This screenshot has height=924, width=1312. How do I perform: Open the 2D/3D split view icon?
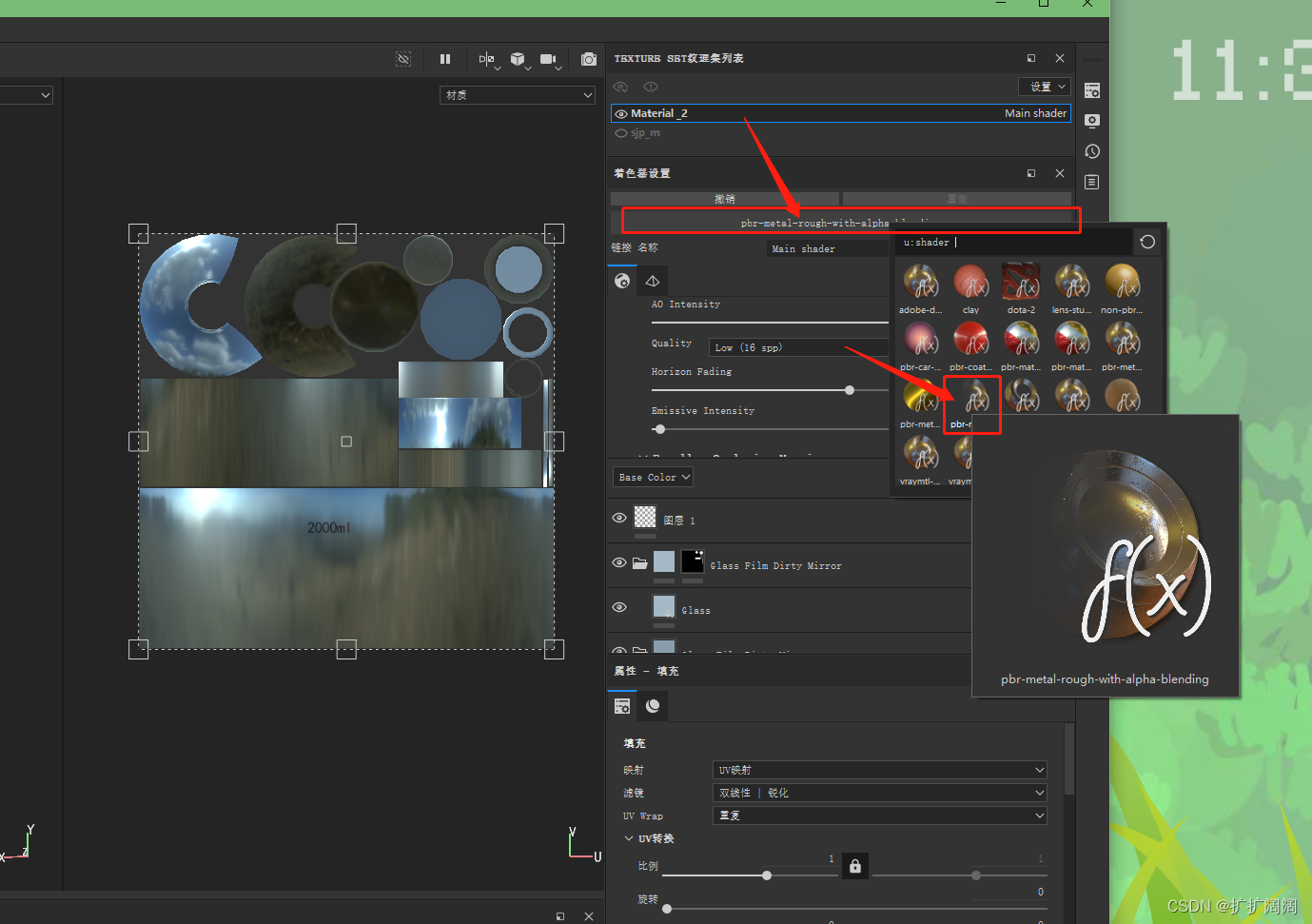coord(485,58)
